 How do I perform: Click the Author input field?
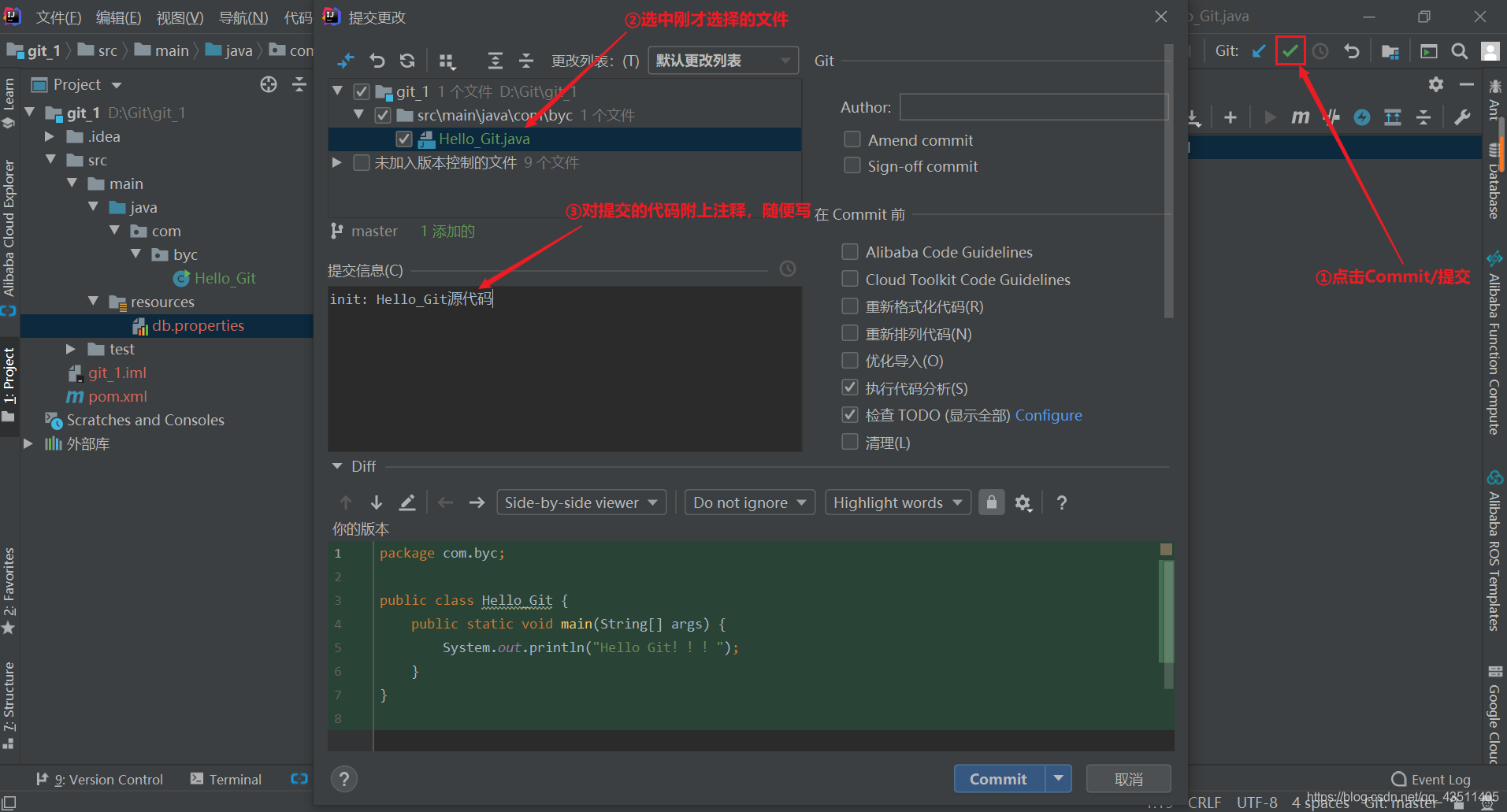(1033, 107)
